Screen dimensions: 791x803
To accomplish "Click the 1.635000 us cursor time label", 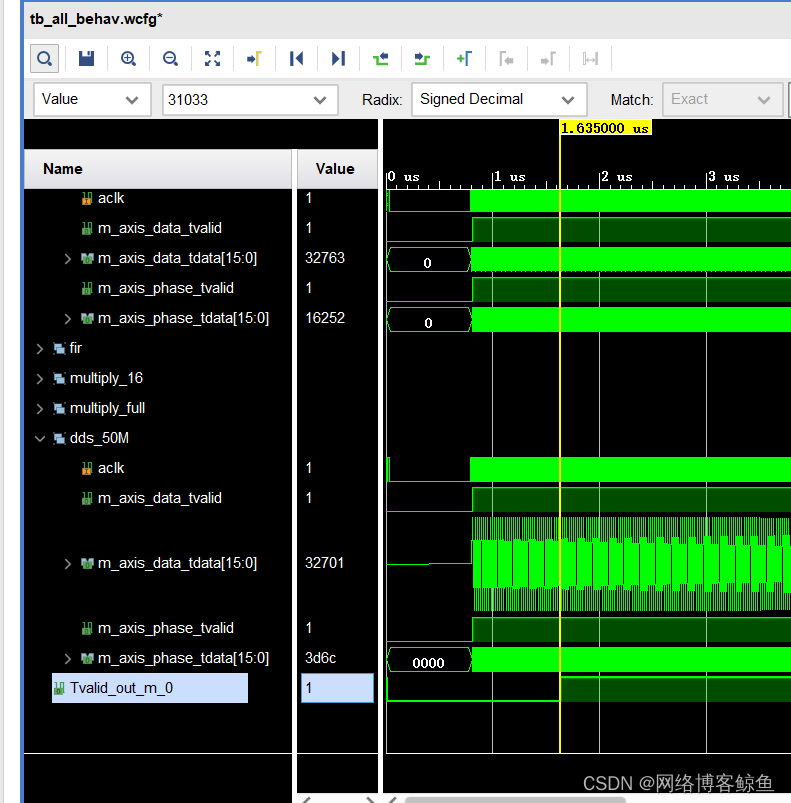I will coord(605,128).
